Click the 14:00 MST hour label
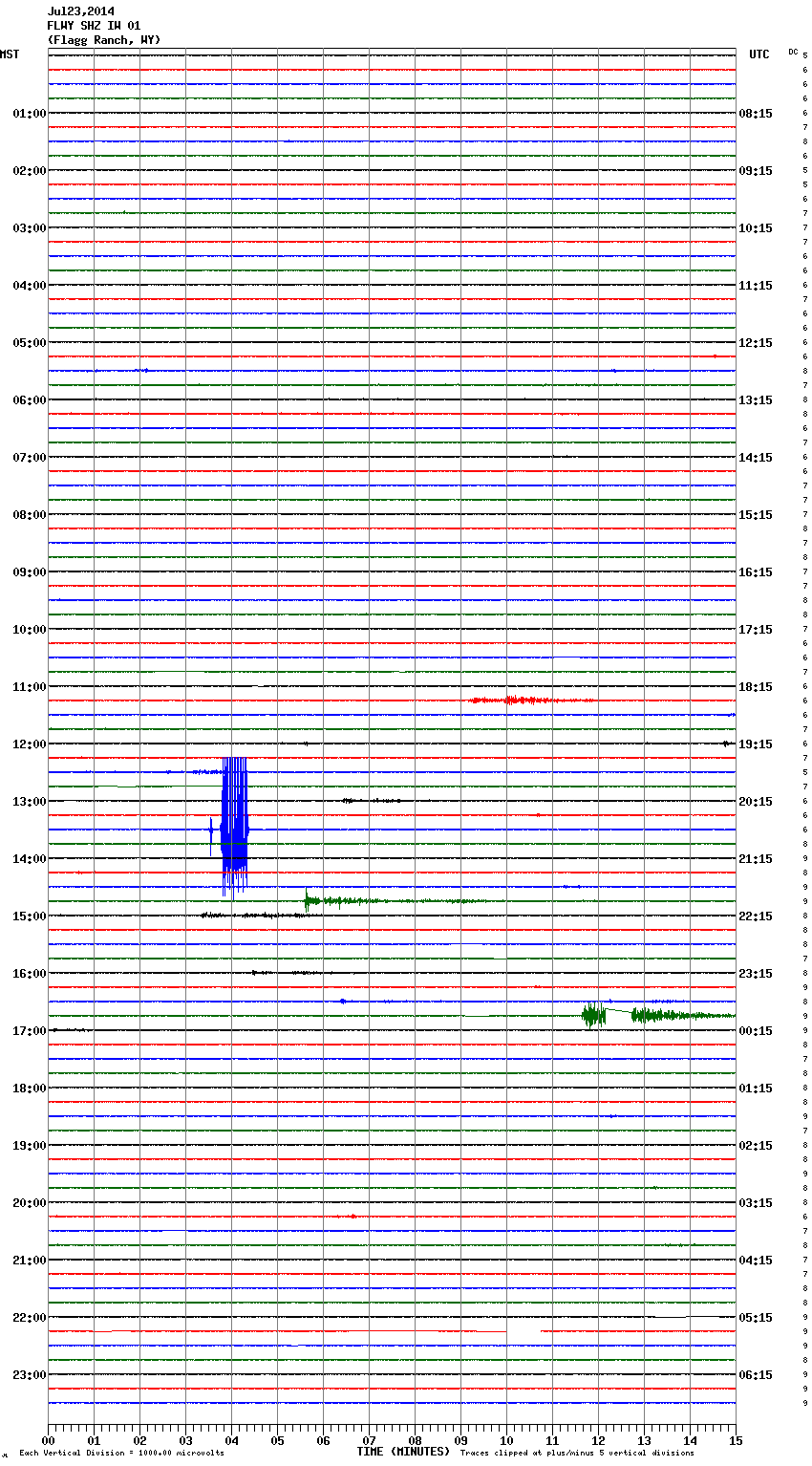This screenshot has height=1466, width=812. point(30,859)
